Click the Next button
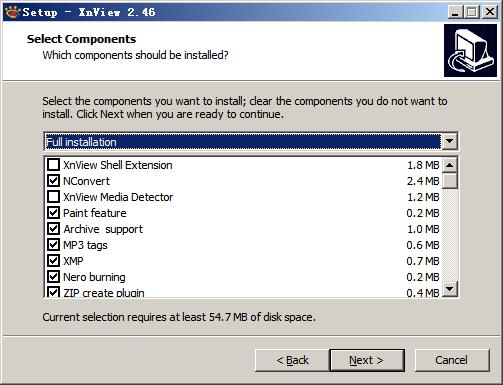503x385 pixels. 367,360
